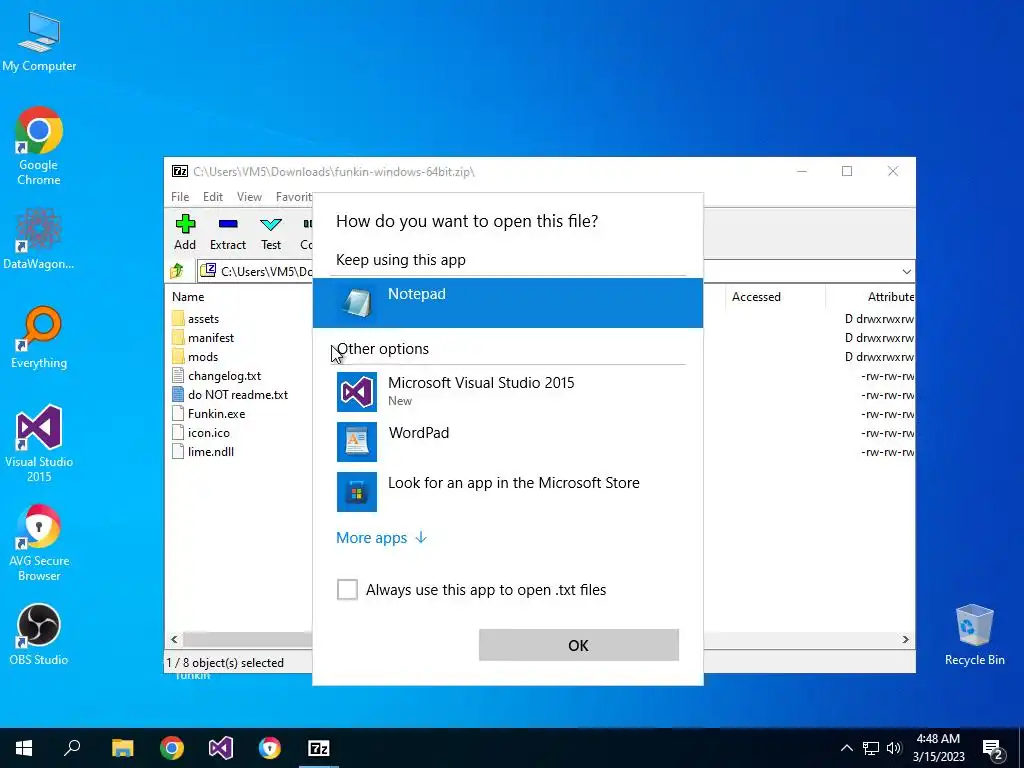This screenshot has width=1024, height=768.
Task: Click Chrome icon in taskbar
Action: click(172, 748)
